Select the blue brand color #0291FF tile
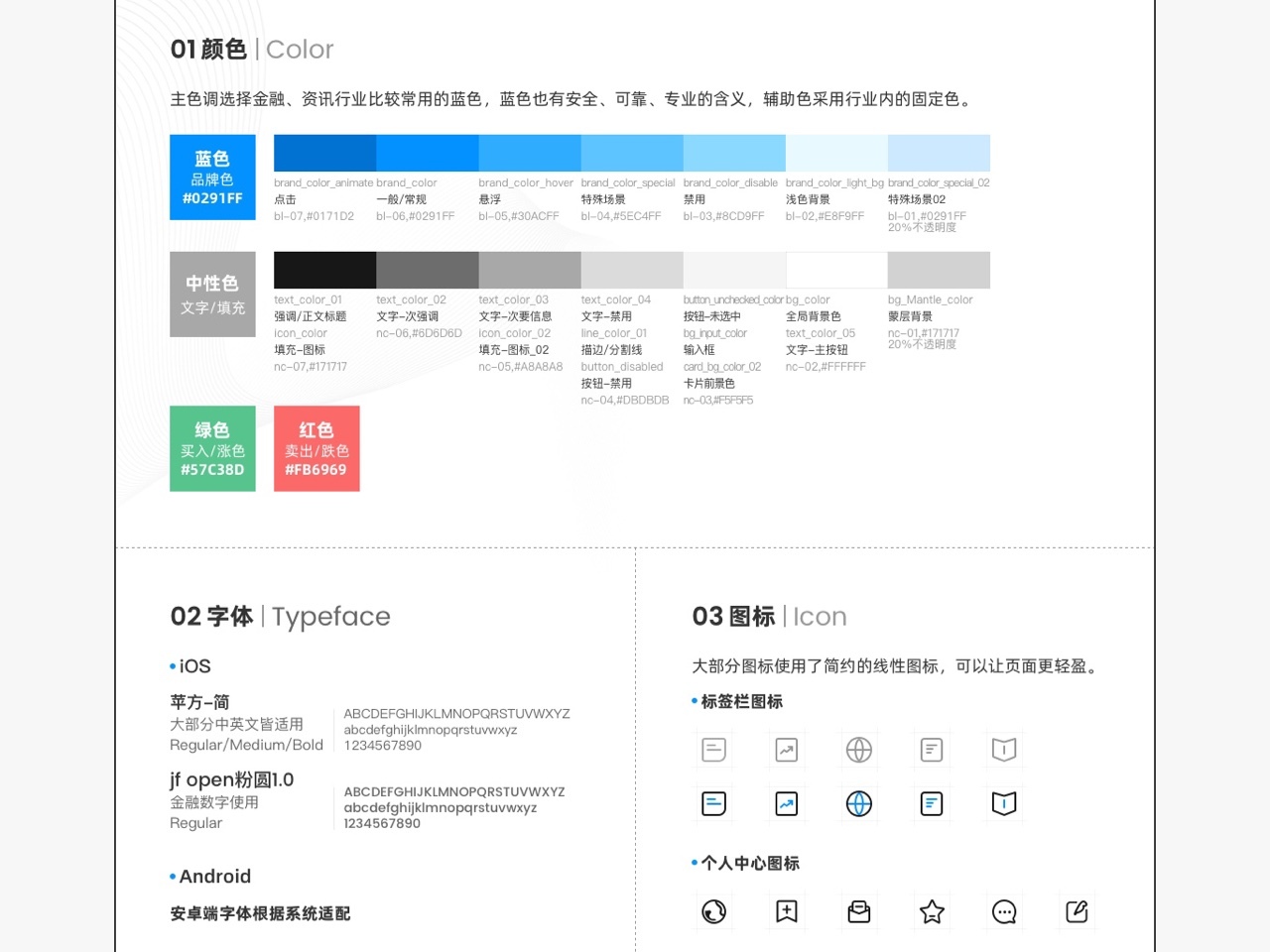This screenshot has width=1270, height=952. [x=212, y=178]
